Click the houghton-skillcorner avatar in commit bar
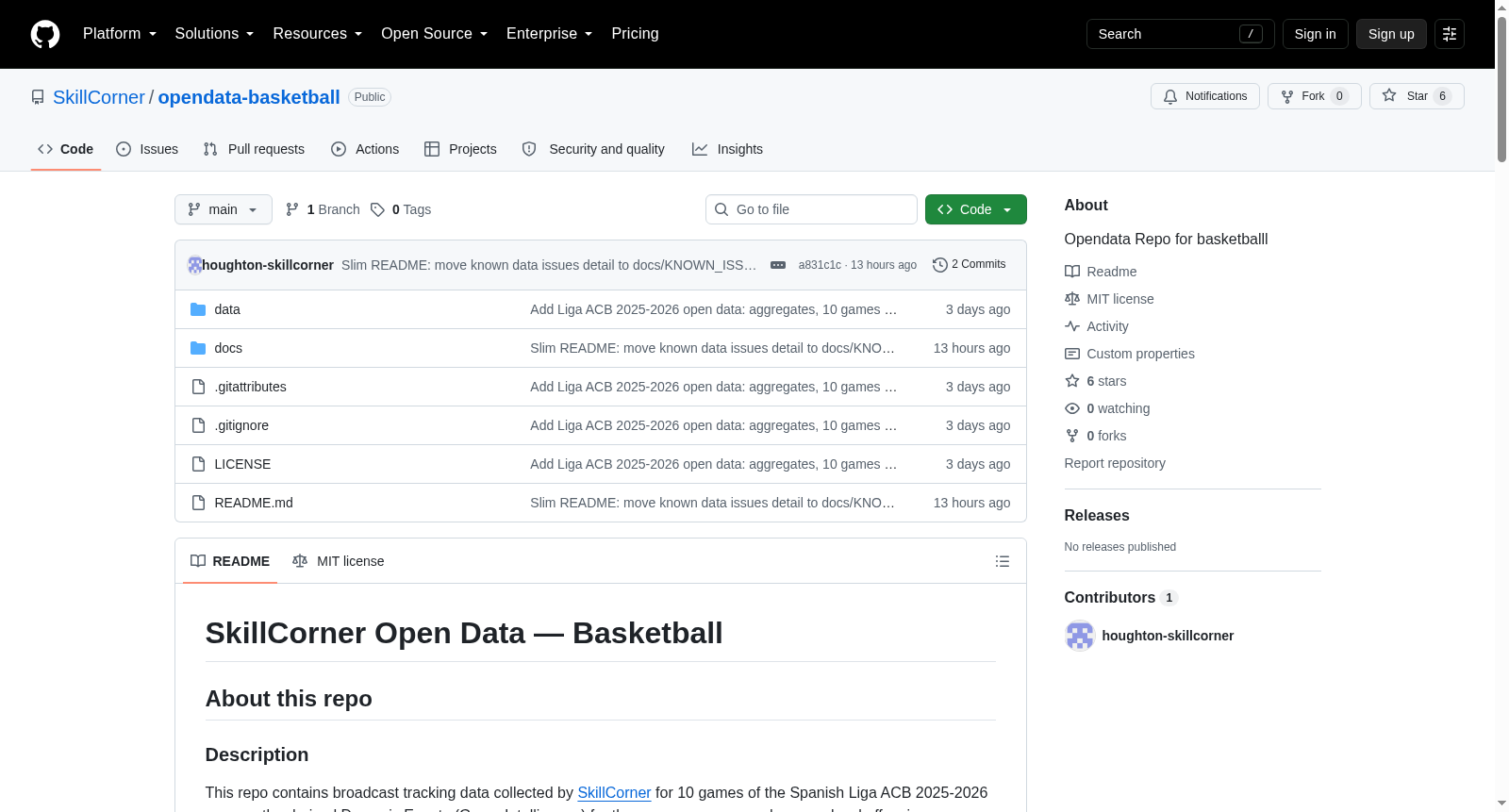Screen dimensions: 1509x812 (194, 265)
